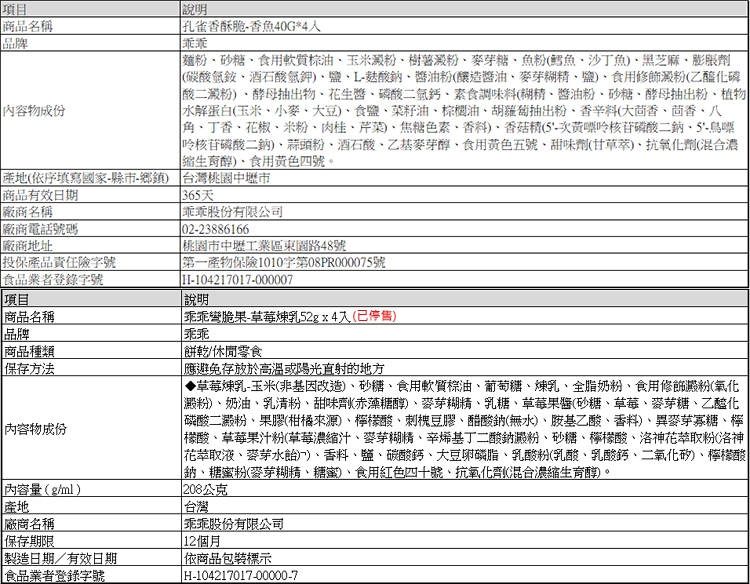Click the red 已停售 notice
Screen dimensions: 750x584
click(x=375, y=316)
